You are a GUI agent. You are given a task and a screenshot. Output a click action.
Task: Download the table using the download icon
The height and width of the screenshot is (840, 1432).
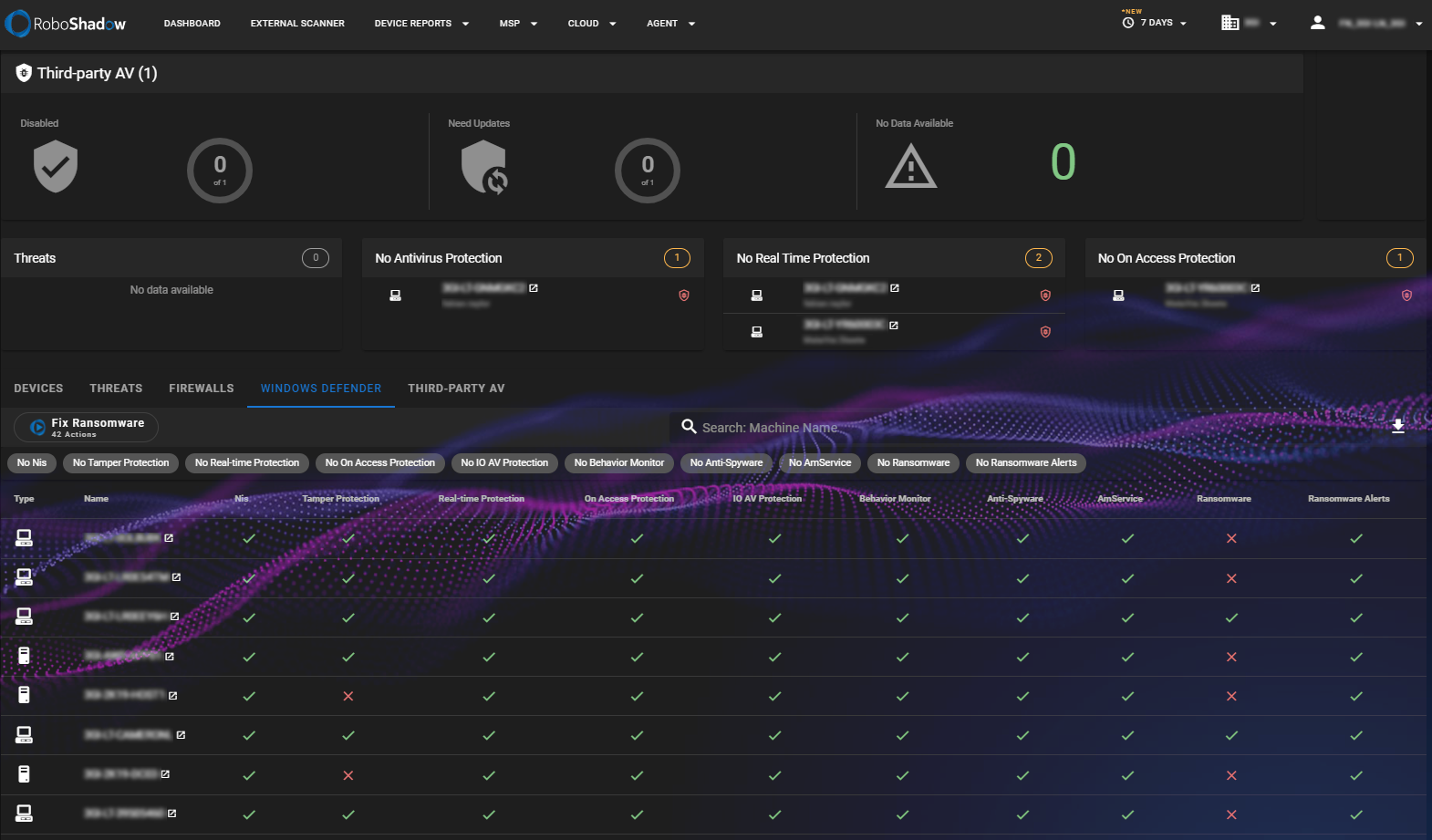[x=1397, y=426]
